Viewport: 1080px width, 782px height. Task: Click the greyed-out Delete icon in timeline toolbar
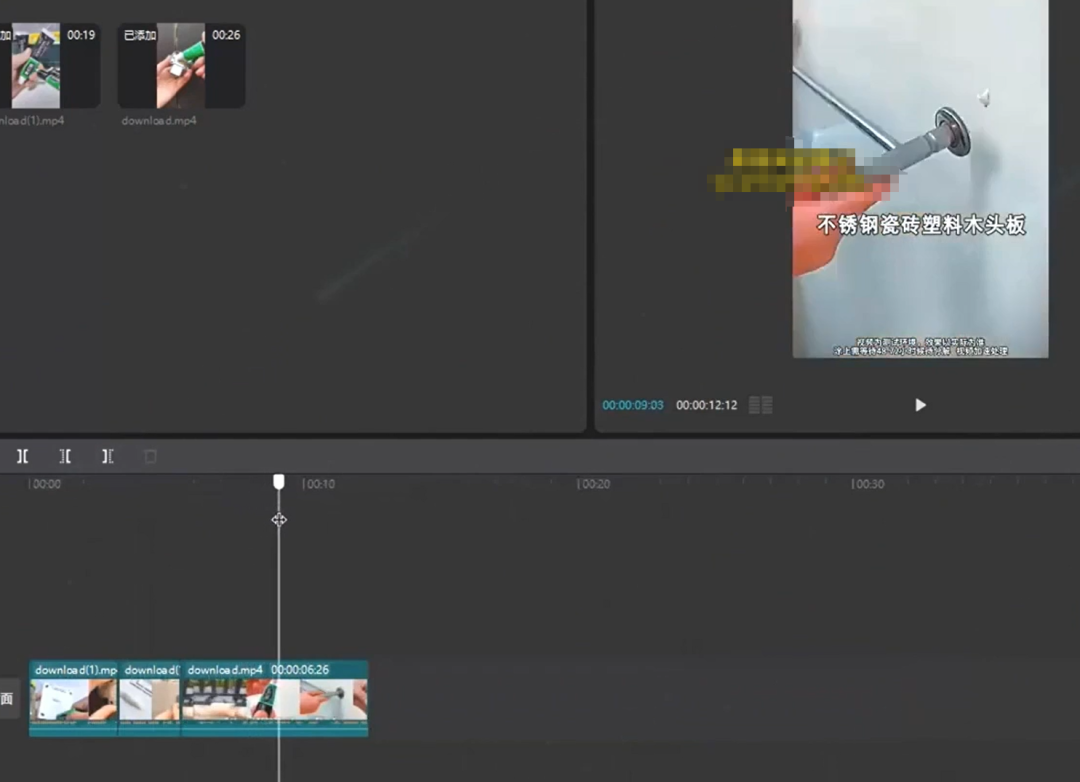click(x=151, y=456)
